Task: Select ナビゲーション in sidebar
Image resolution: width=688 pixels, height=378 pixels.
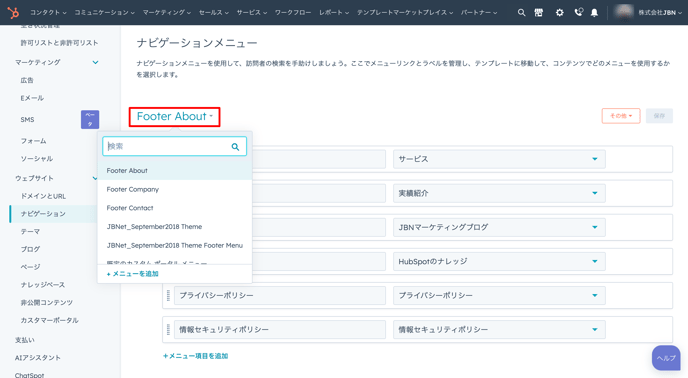Action: (x=43, y=214)
